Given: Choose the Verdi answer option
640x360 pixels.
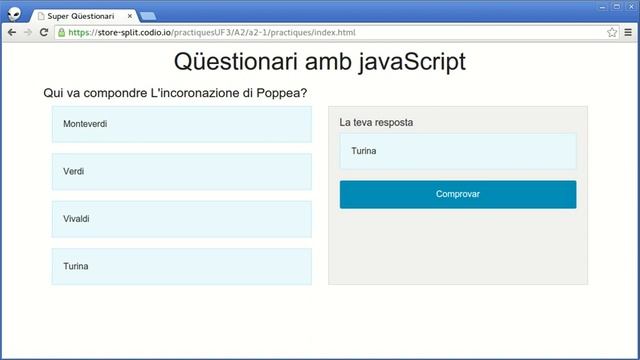Looking at the screenshot, I should pyautogui.click(x=182, y=171).
